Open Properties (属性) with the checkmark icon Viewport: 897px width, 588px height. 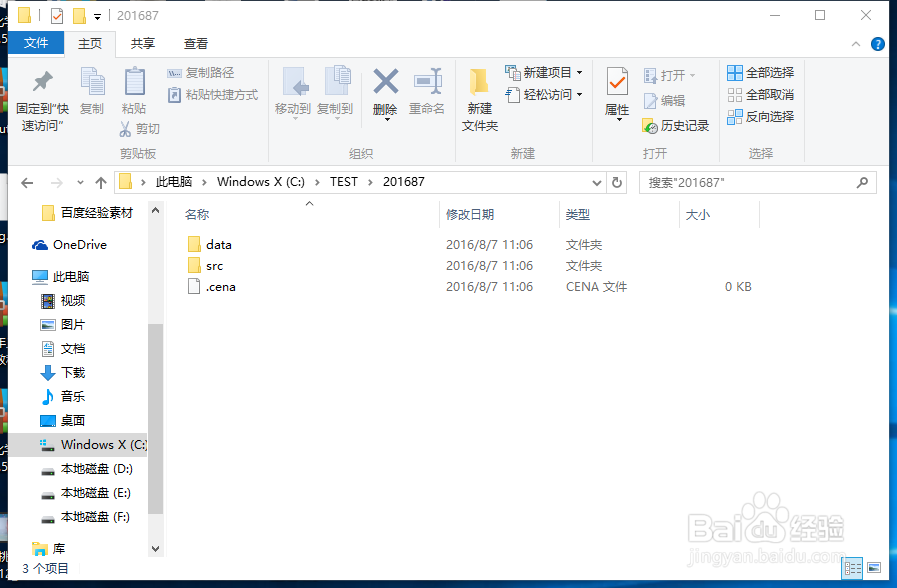tap(617, 93)
